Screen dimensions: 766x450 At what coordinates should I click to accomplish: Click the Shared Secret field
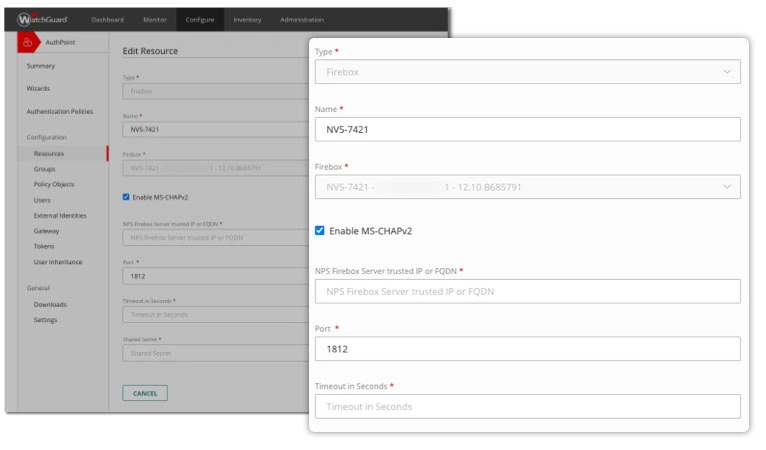215,353
